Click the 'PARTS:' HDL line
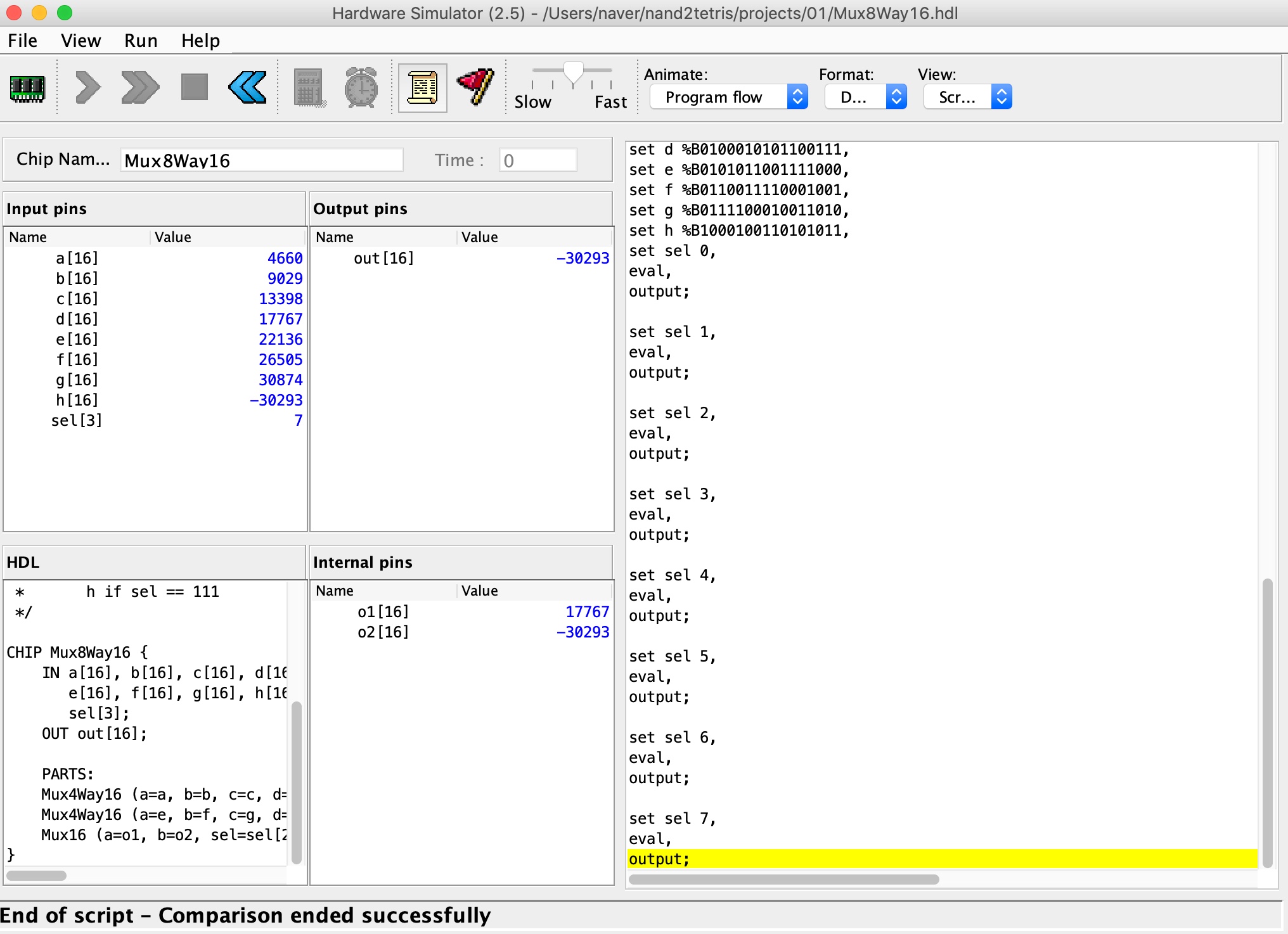1288x934 pixels. [68, 774]
